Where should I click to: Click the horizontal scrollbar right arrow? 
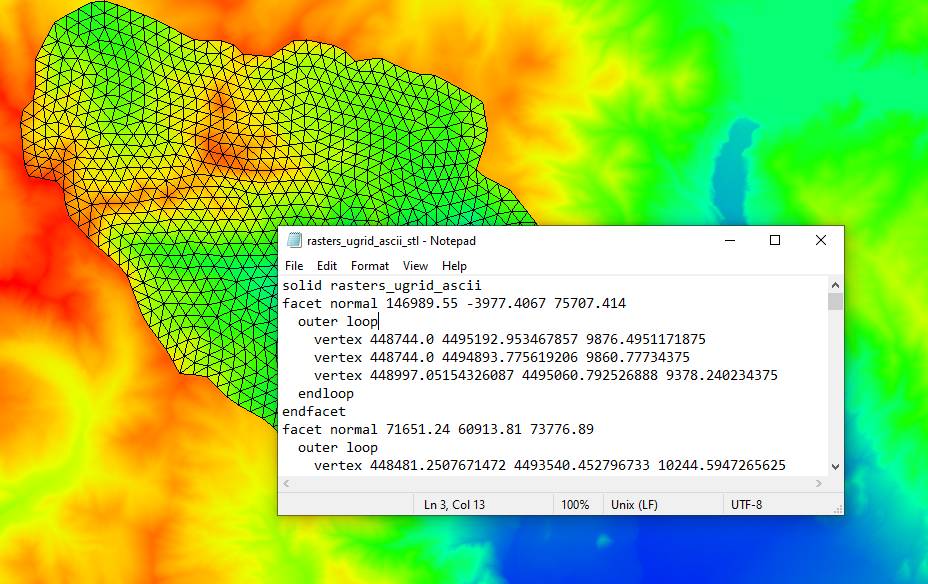pyautogui.click(x=819, y=483)
